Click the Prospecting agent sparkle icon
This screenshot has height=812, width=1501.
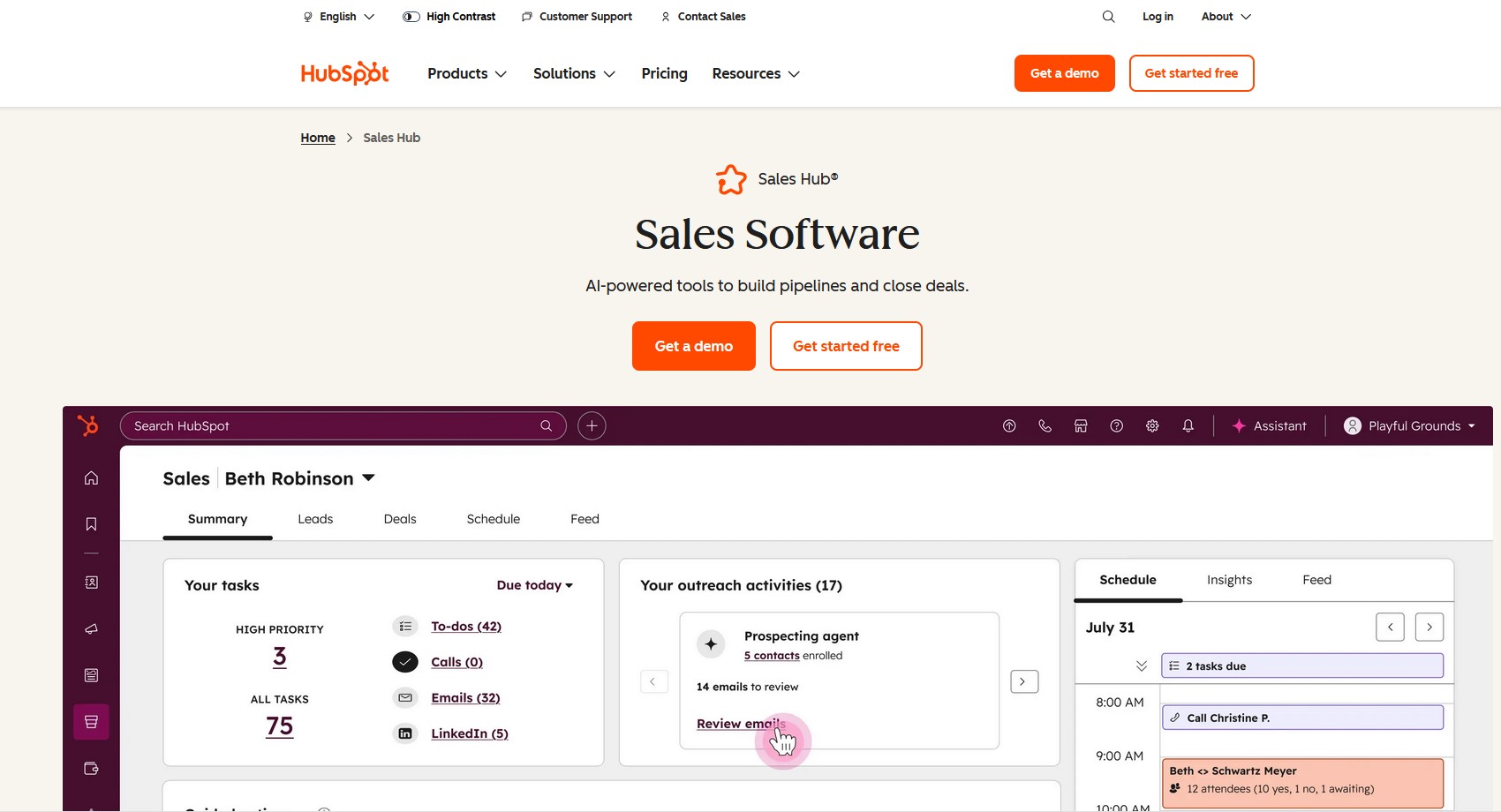tap(711, 644)
